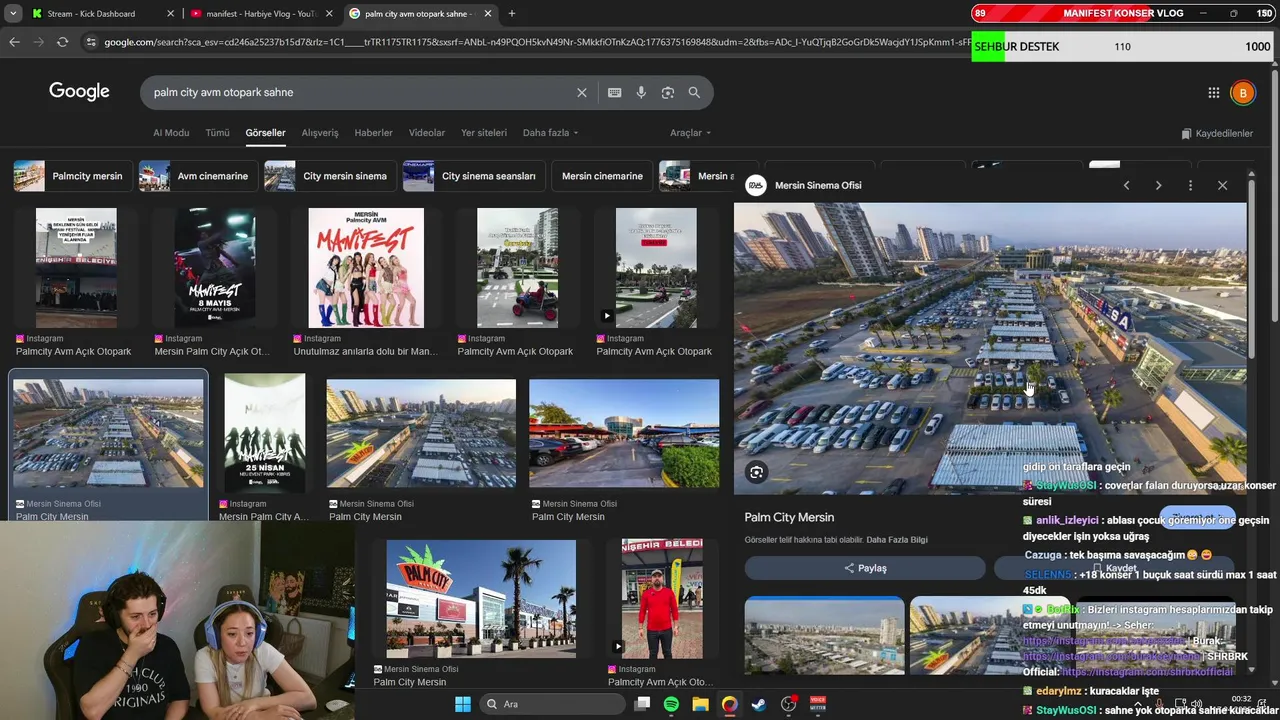Image resolution: width=1280 pixels, height=720 pixels.
Task: Select the 'Mersin cinemarine' filter chip
Action: pos(602,176)
